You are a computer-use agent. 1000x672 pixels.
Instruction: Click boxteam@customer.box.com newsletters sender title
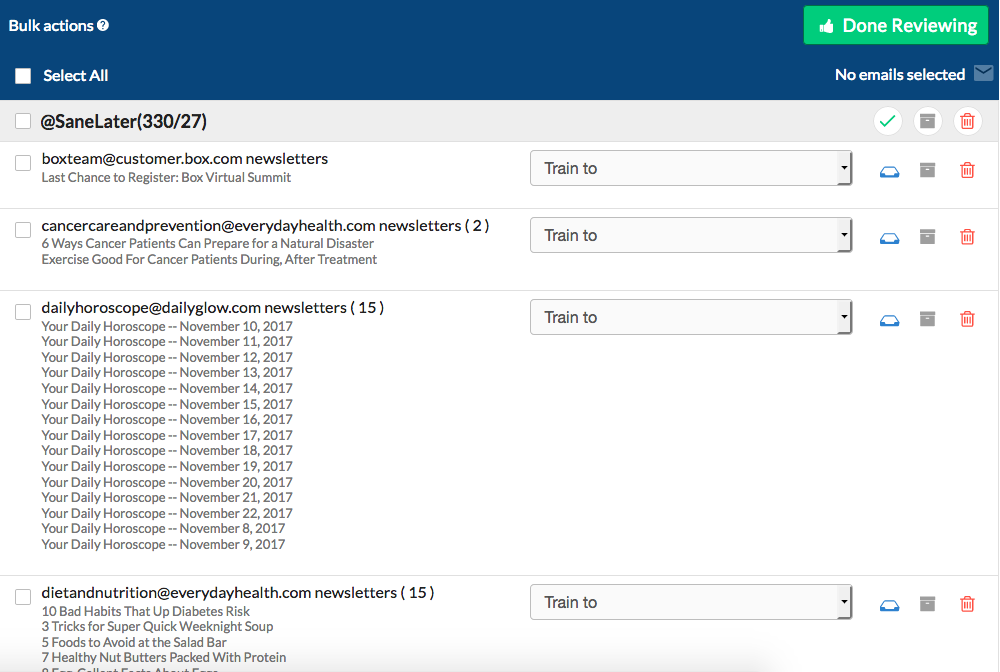click(x=185, y=159)
